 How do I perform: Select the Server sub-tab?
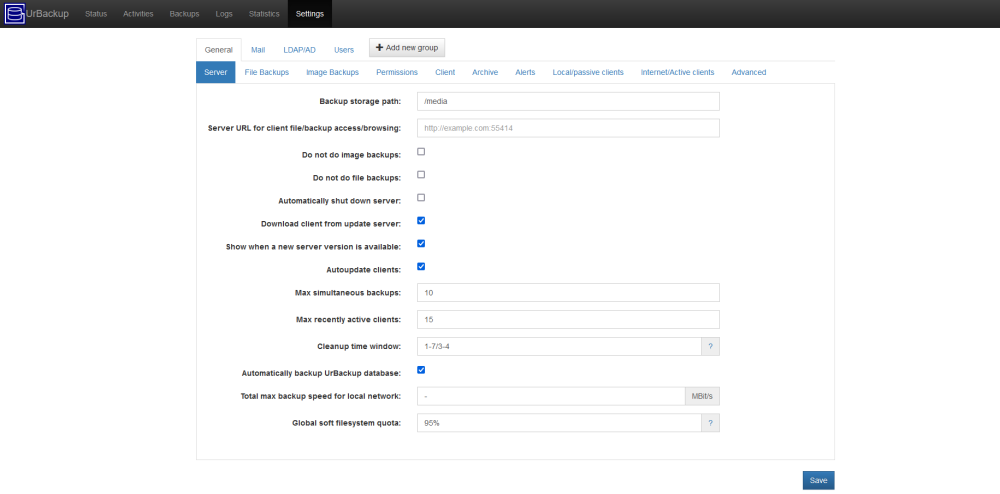pyautogui.click(x=216, y=72)
